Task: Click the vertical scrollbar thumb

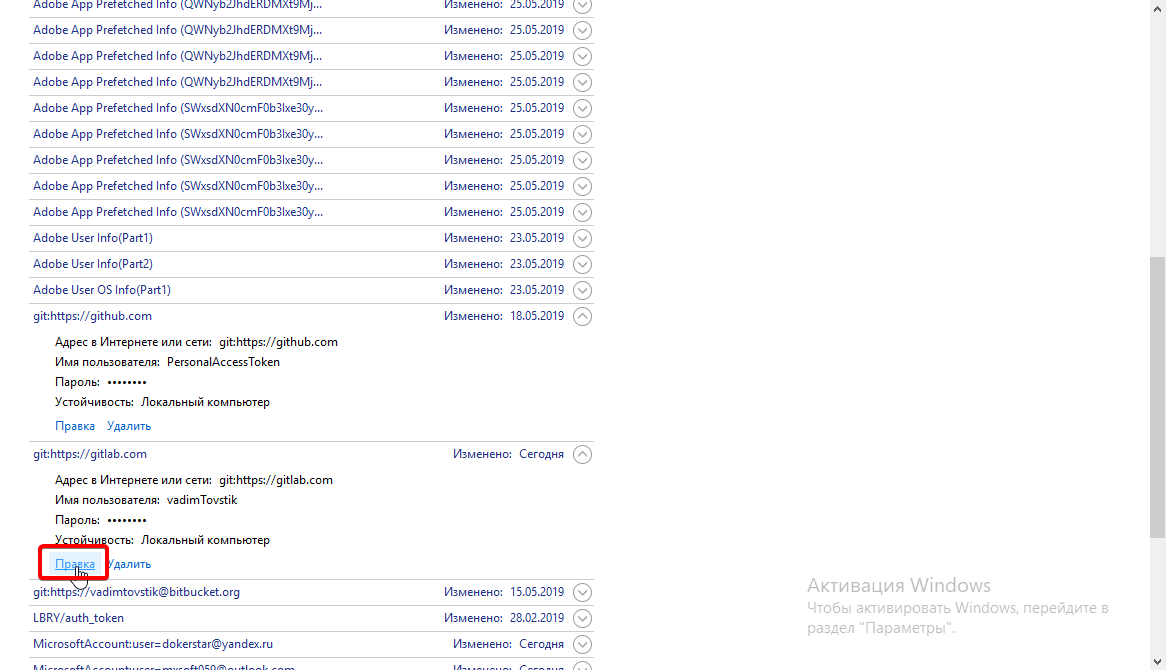Action: 1157,397
